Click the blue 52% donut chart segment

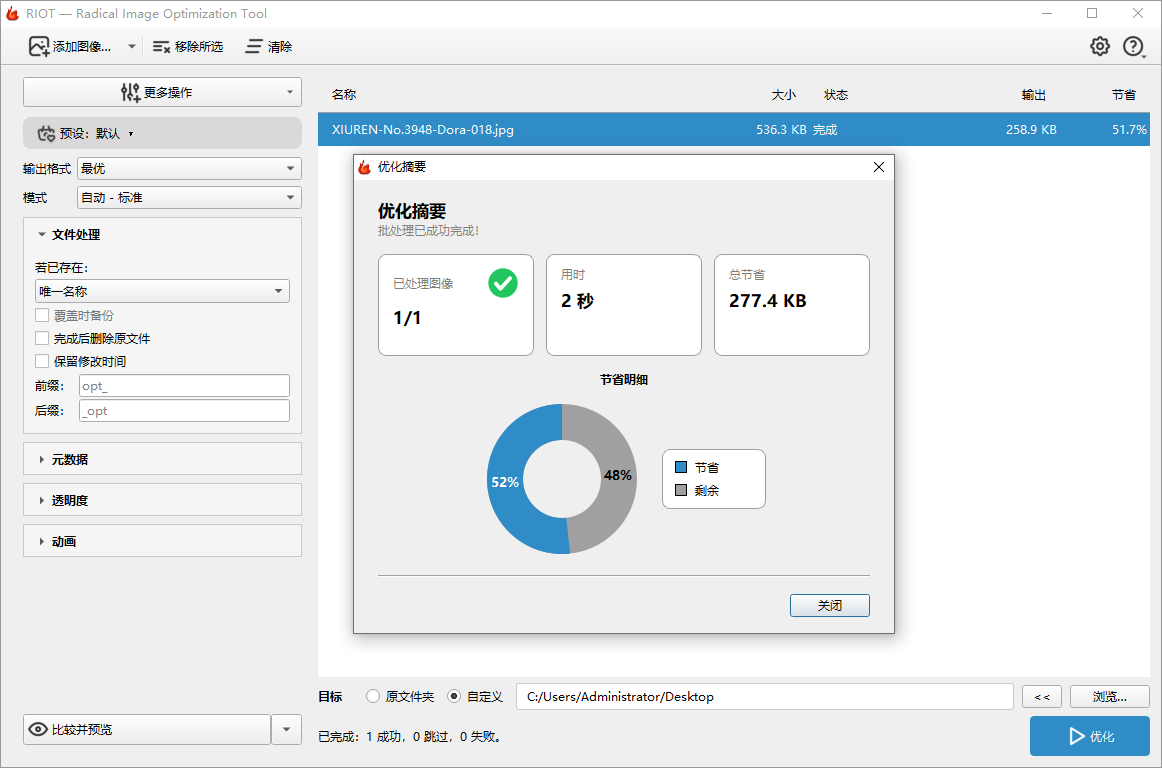[505, 482]
